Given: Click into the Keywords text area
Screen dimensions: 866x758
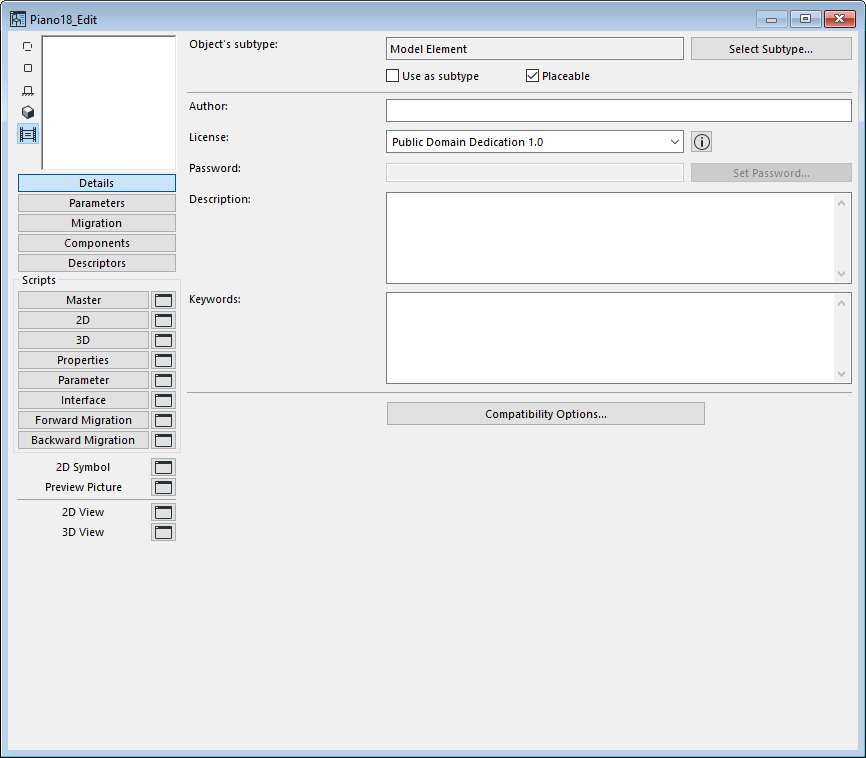Looking at the screenshot, I should point(611,338).
